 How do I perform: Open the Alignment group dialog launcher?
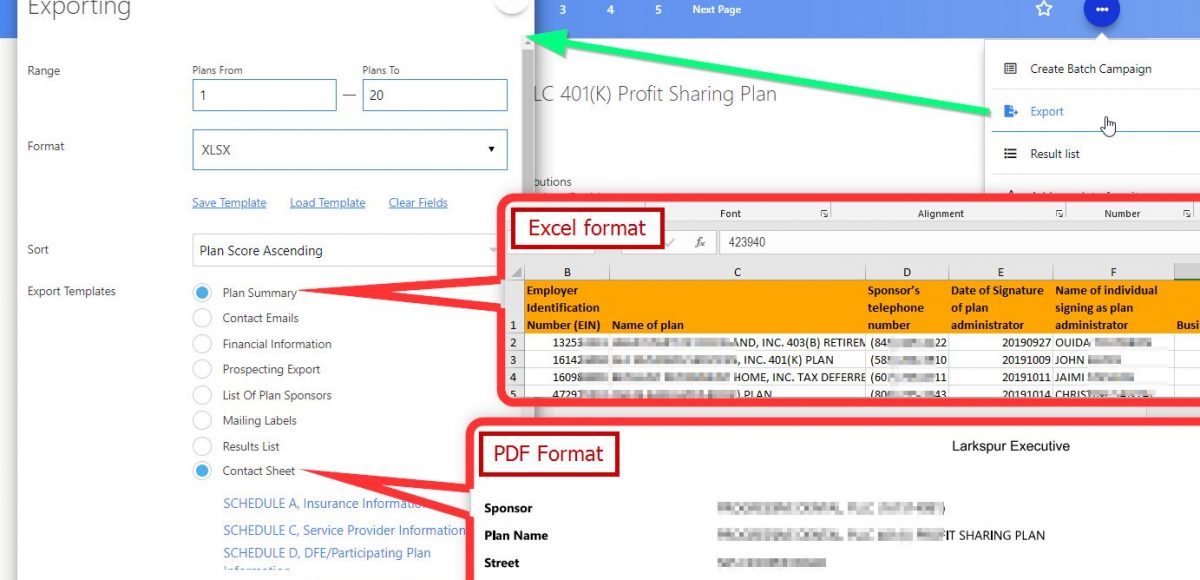[x=1060, y=214]
